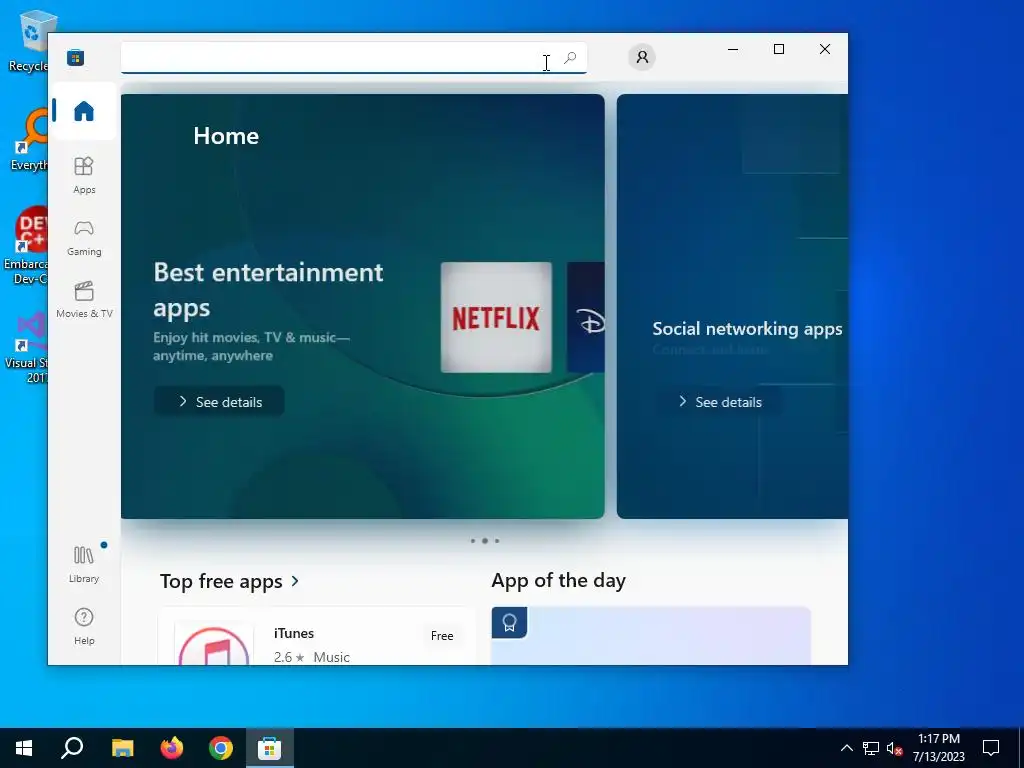Viewport: 1024px width, 768px height.
Task: Open the Microsoft Store logo icon
Action: (76, 57)
